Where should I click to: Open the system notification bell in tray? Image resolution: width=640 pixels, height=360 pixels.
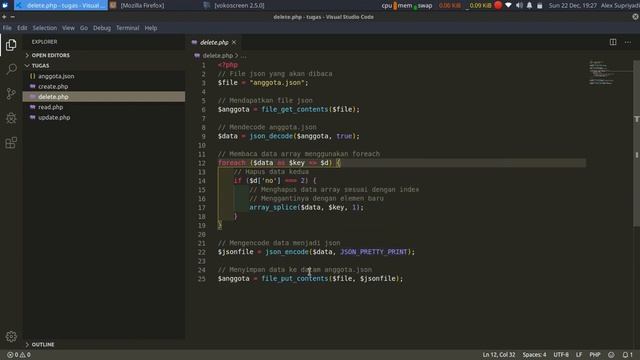pos(529,5)
